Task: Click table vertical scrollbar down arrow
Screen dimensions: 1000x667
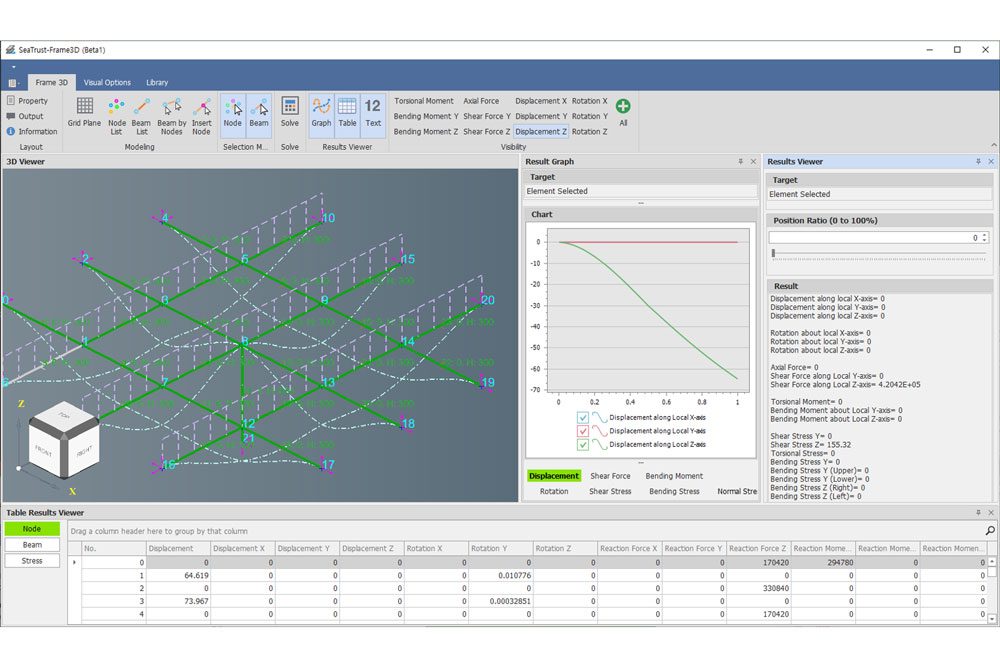Action: 992,619
